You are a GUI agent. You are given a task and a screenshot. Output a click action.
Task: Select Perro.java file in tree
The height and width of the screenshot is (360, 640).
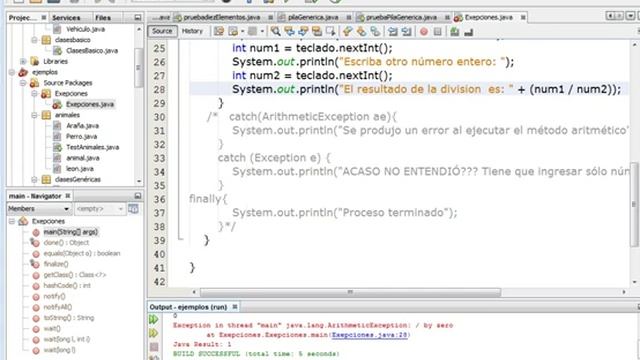click(x=82, y=136)
